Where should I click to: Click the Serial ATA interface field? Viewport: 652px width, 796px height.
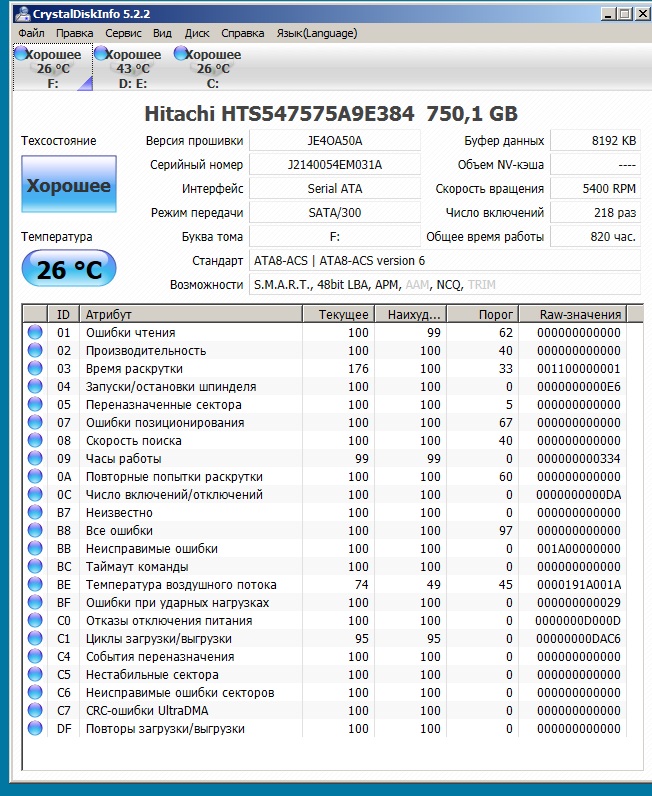click(x=335, y=188)
